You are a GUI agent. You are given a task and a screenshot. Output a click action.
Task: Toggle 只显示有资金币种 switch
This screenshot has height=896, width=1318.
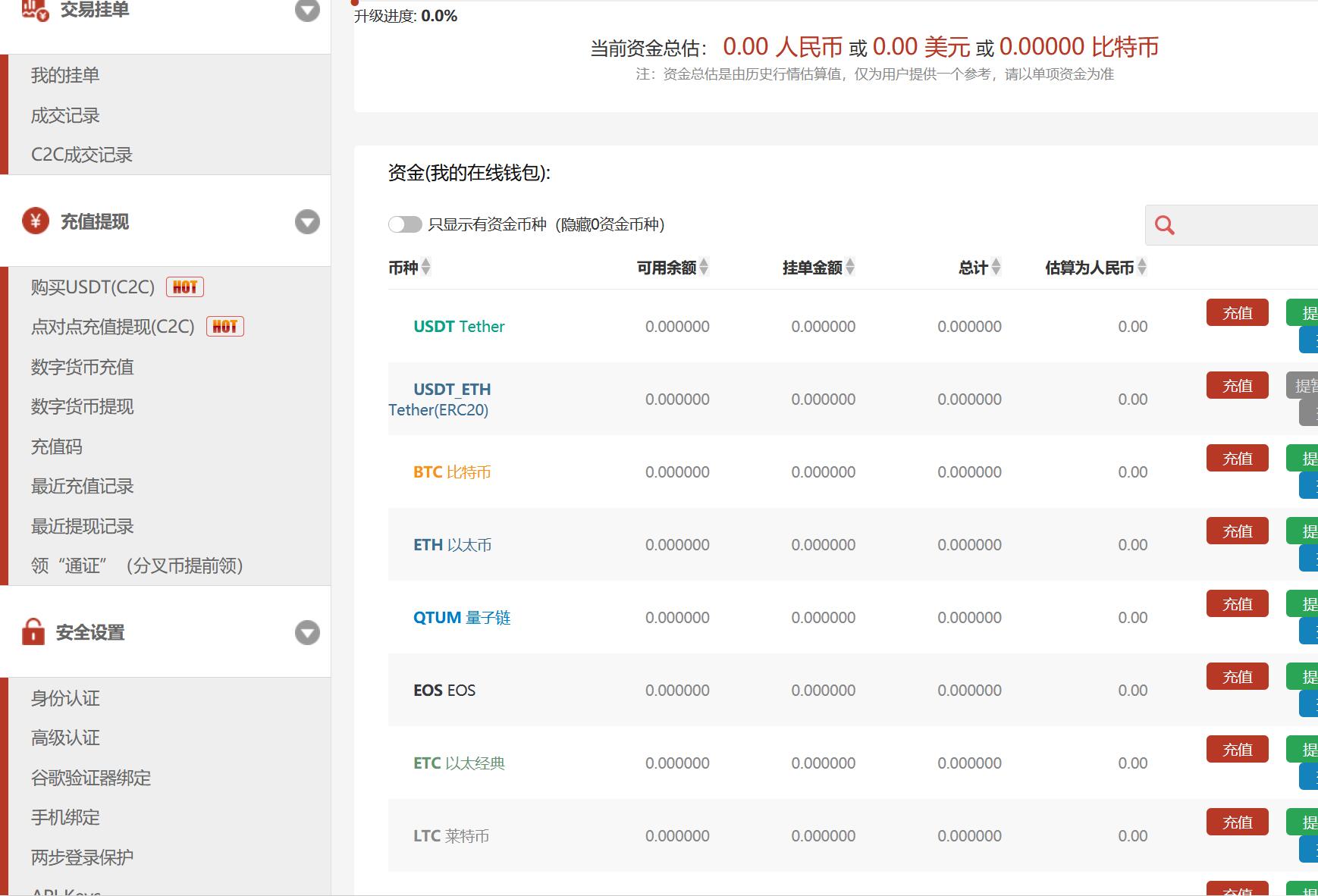coord(405,224)
